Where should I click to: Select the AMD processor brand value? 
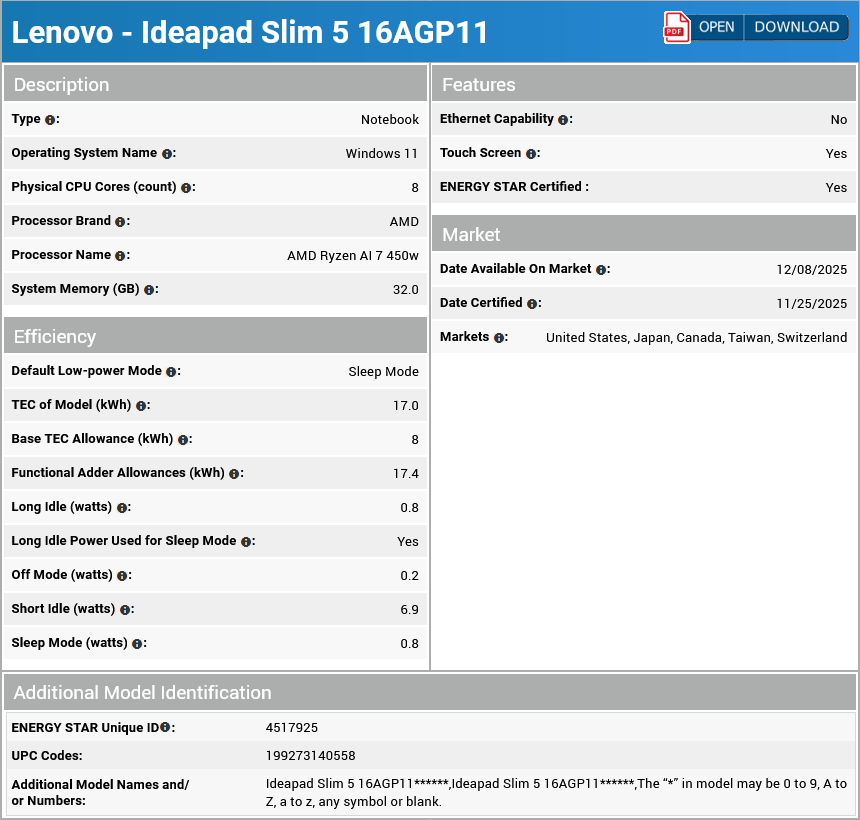pyautogui.click(x=404, y=222)
